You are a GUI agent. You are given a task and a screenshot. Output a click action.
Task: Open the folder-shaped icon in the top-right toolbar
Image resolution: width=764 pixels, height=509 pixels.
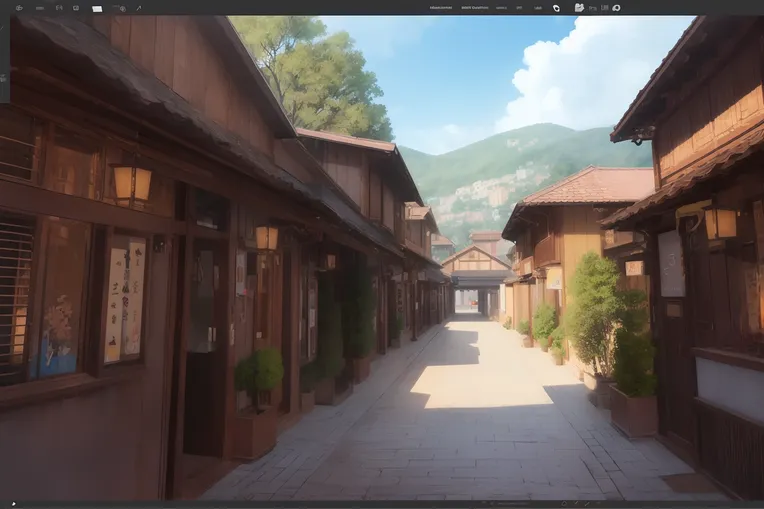click(x=579, y=7)
